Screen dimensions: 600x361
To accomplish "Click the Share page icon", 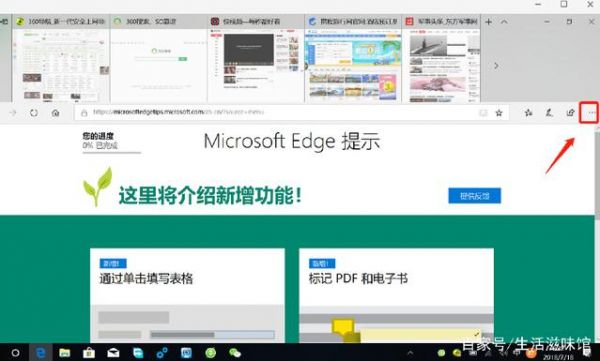I will point(570,113).
